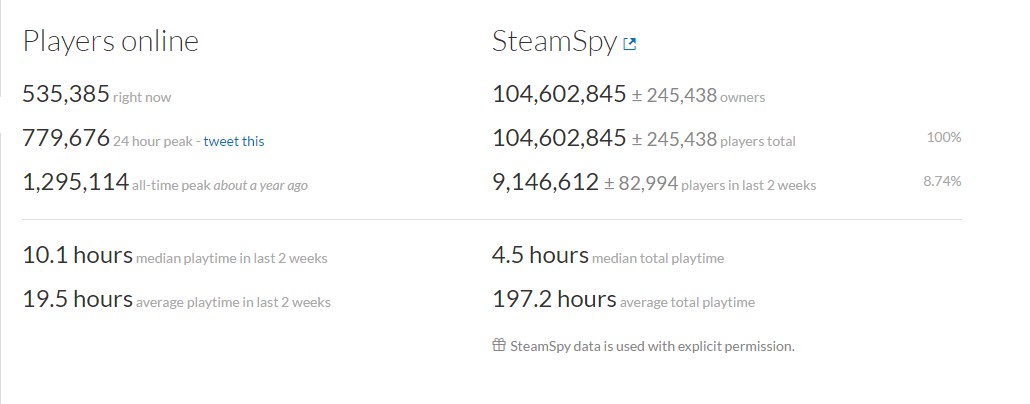1030x404 pixels.
Task: Click the "players in last 2 weeks" label
Action: [748, 185]
